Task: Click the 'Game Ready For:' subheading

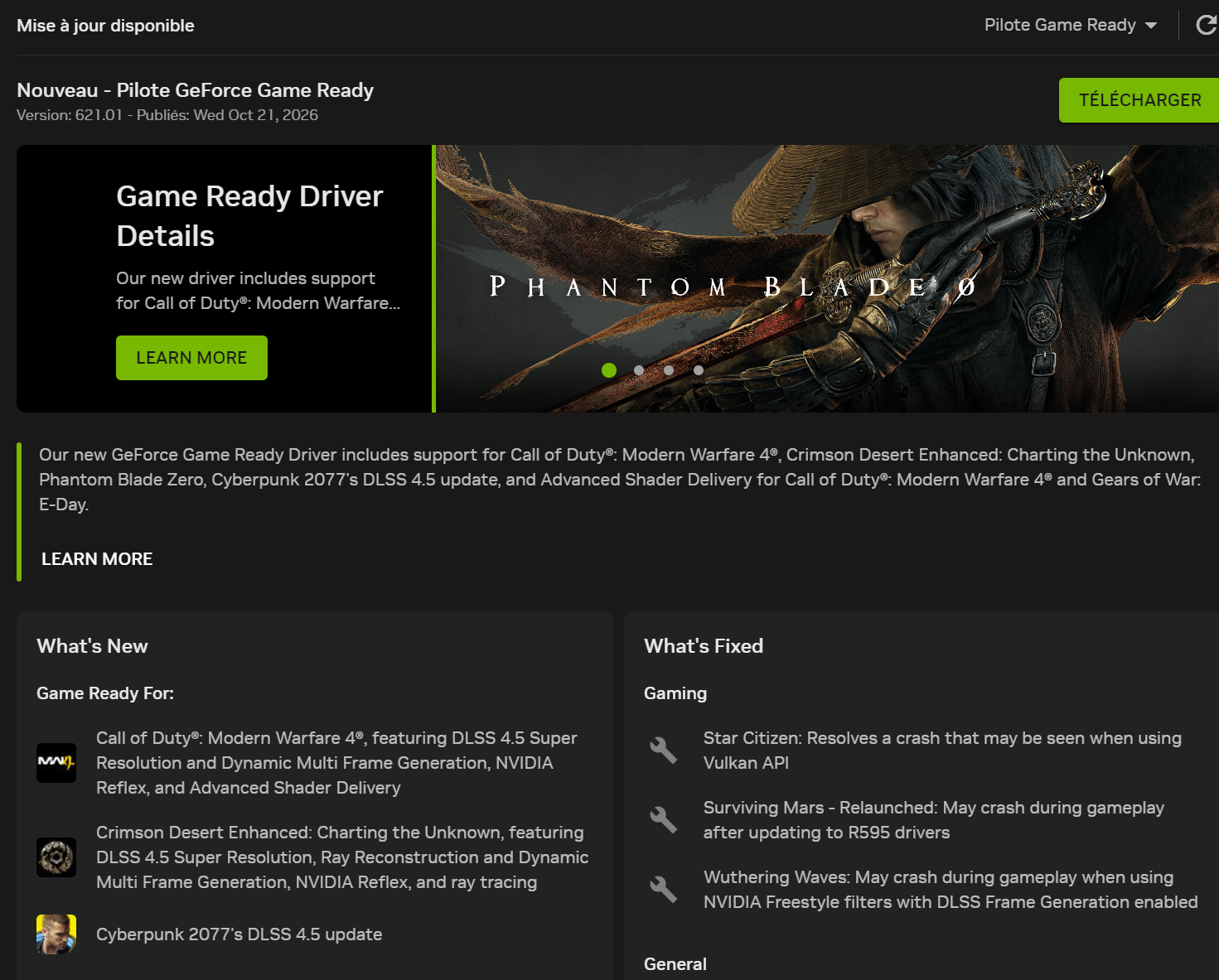Action: 105,693
